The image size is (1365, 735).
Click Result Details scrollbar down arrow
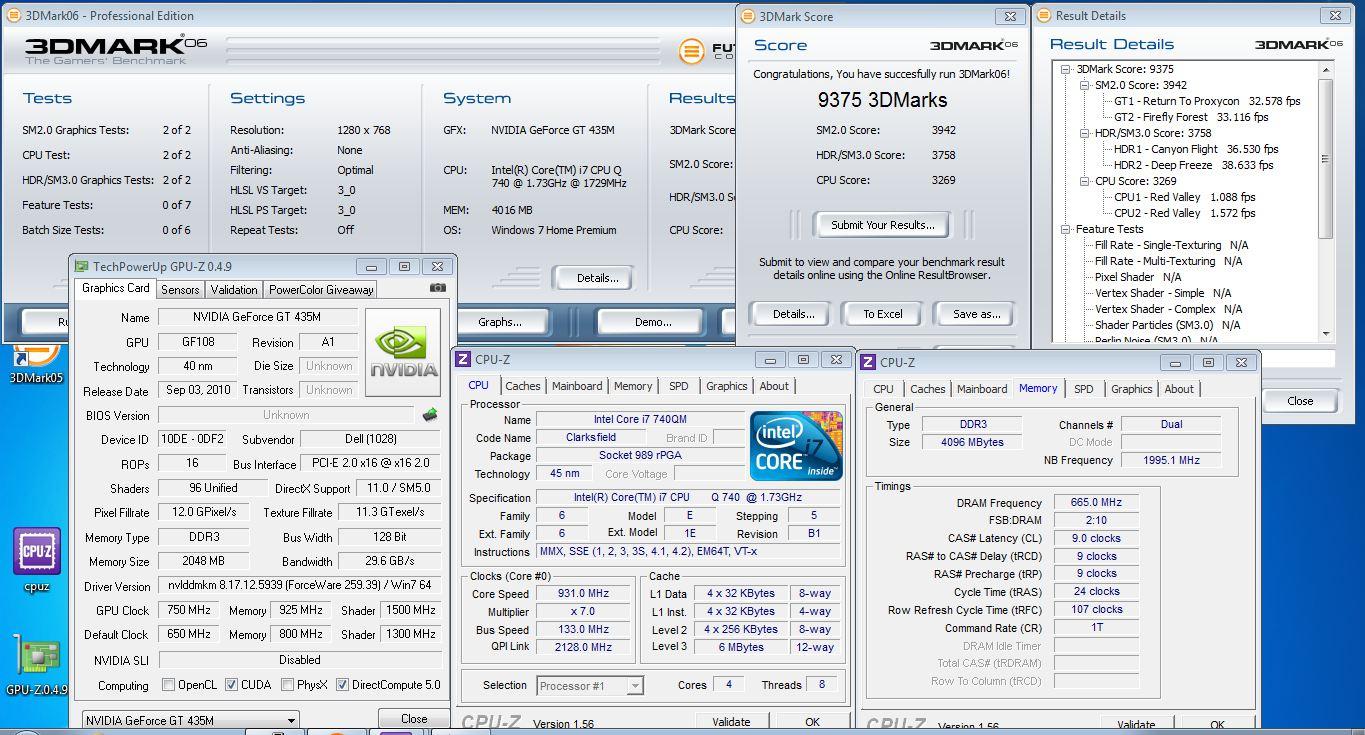(1327, 334)
